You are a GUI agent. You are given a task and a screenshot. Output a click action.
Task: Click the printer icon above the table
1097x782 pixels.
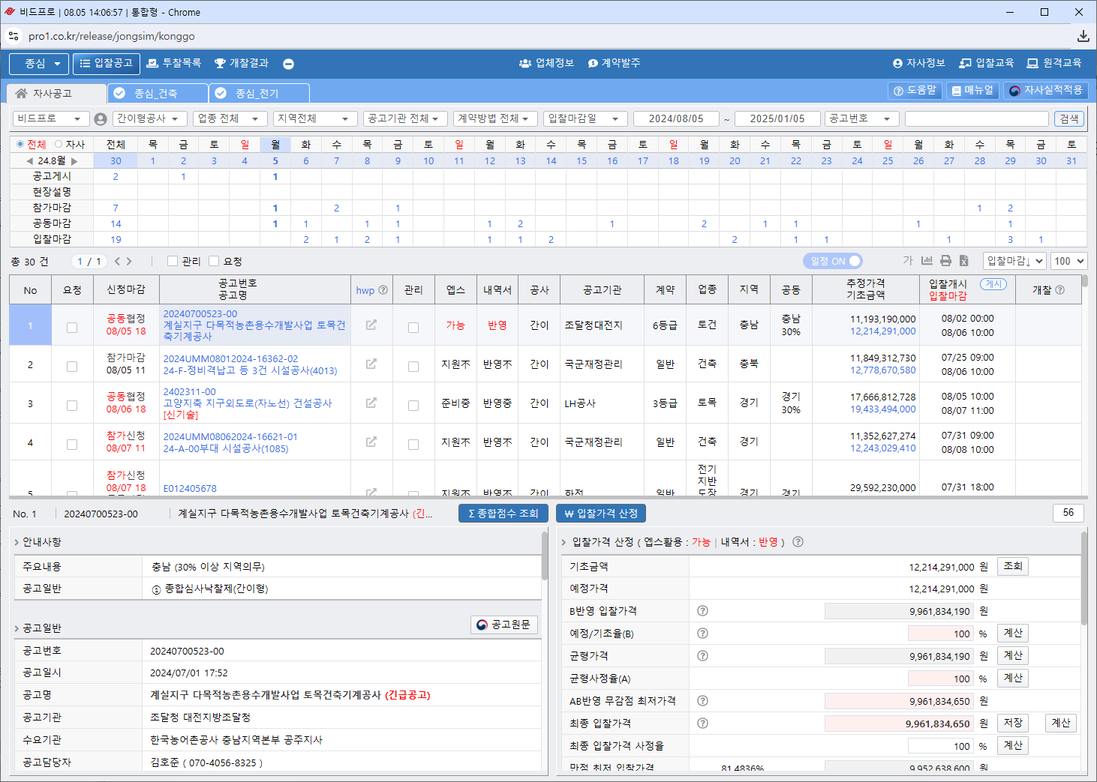[946, 261]
